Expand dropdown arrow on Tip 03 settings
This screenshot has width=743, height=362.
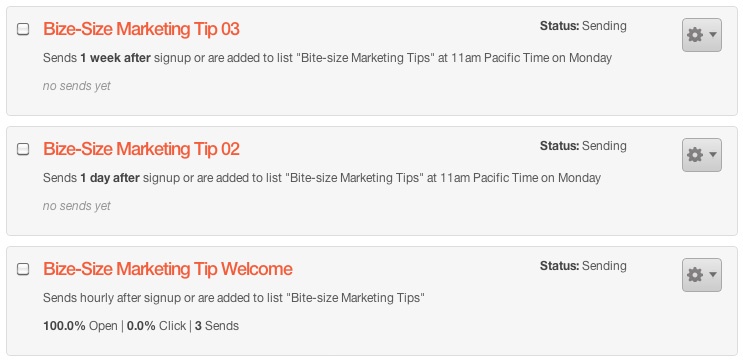click(713, 35)
